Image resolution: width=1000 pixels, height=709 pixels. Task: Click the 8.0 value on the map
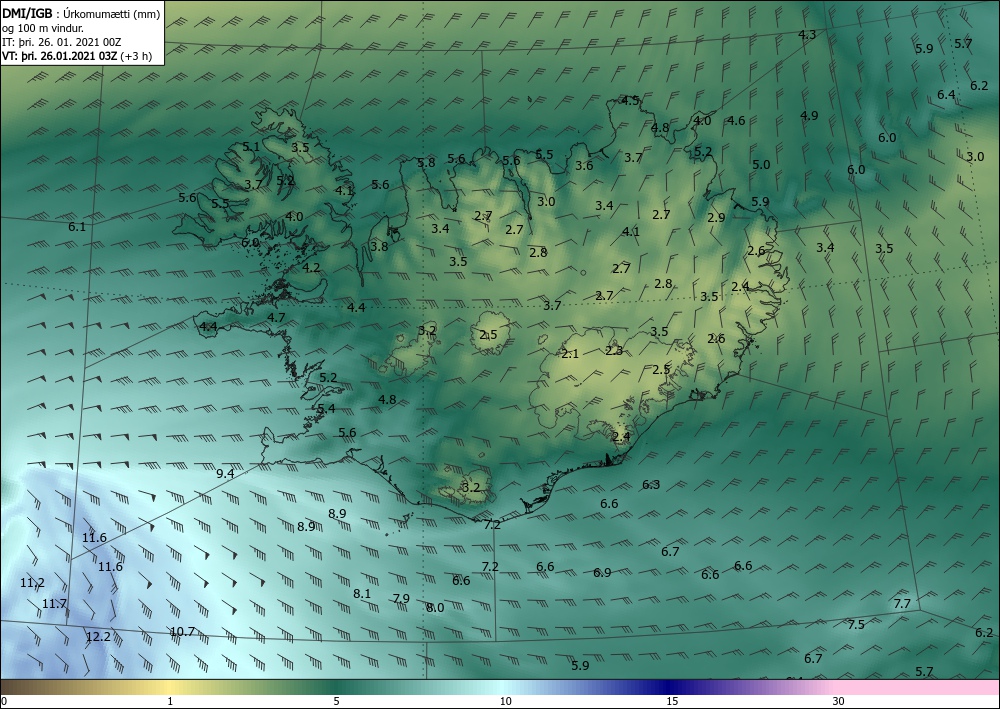(x=435, y=608)
